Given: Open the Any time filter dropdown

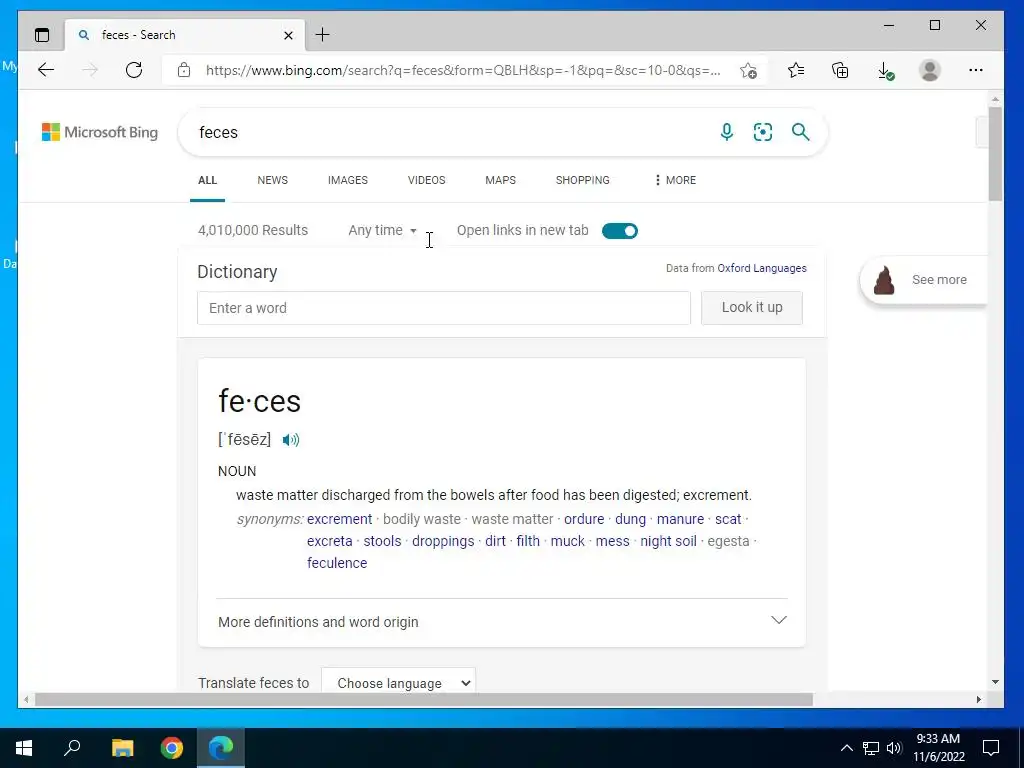Looking at the screenshot, I should point(382,231).
